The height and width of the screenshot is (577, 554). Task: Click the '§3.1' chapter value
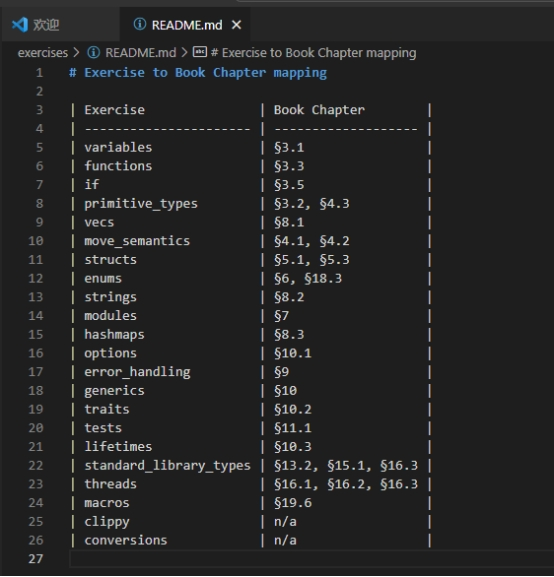[289, 147]
